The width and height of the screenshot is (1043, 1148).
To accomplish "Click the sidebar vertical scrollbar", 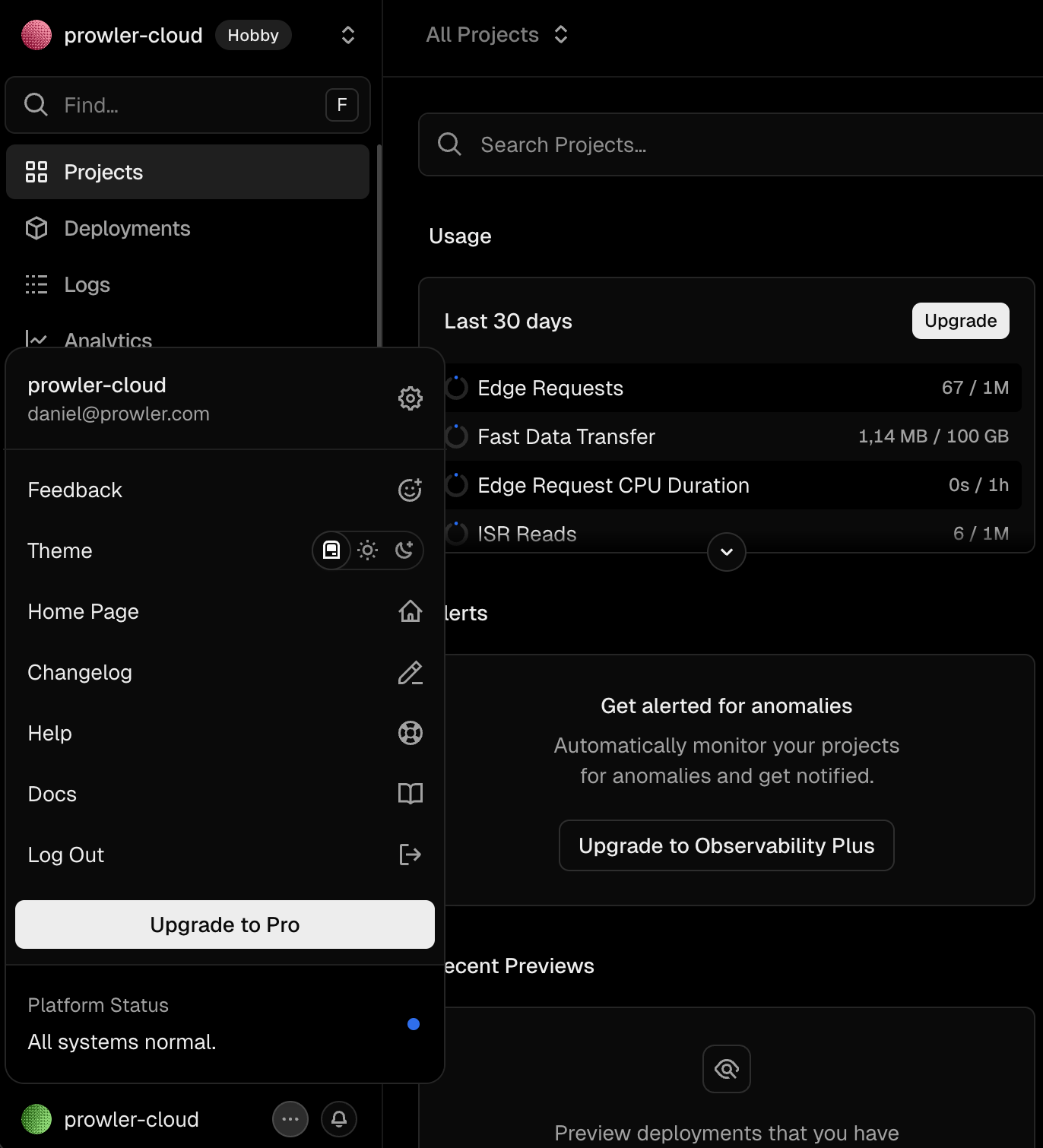I will pos(379,245).
